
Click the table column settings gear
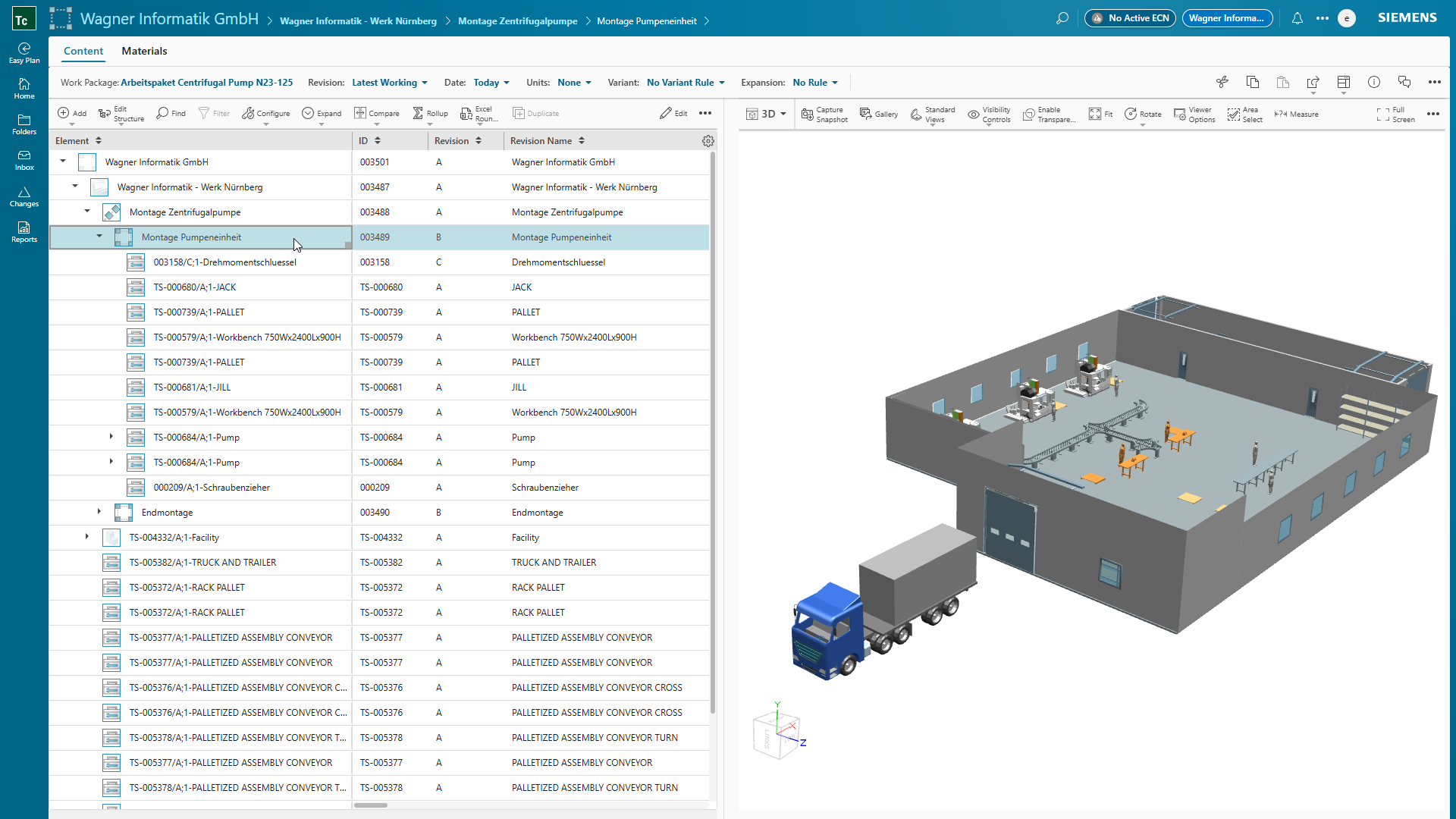[x=708, y=141]
